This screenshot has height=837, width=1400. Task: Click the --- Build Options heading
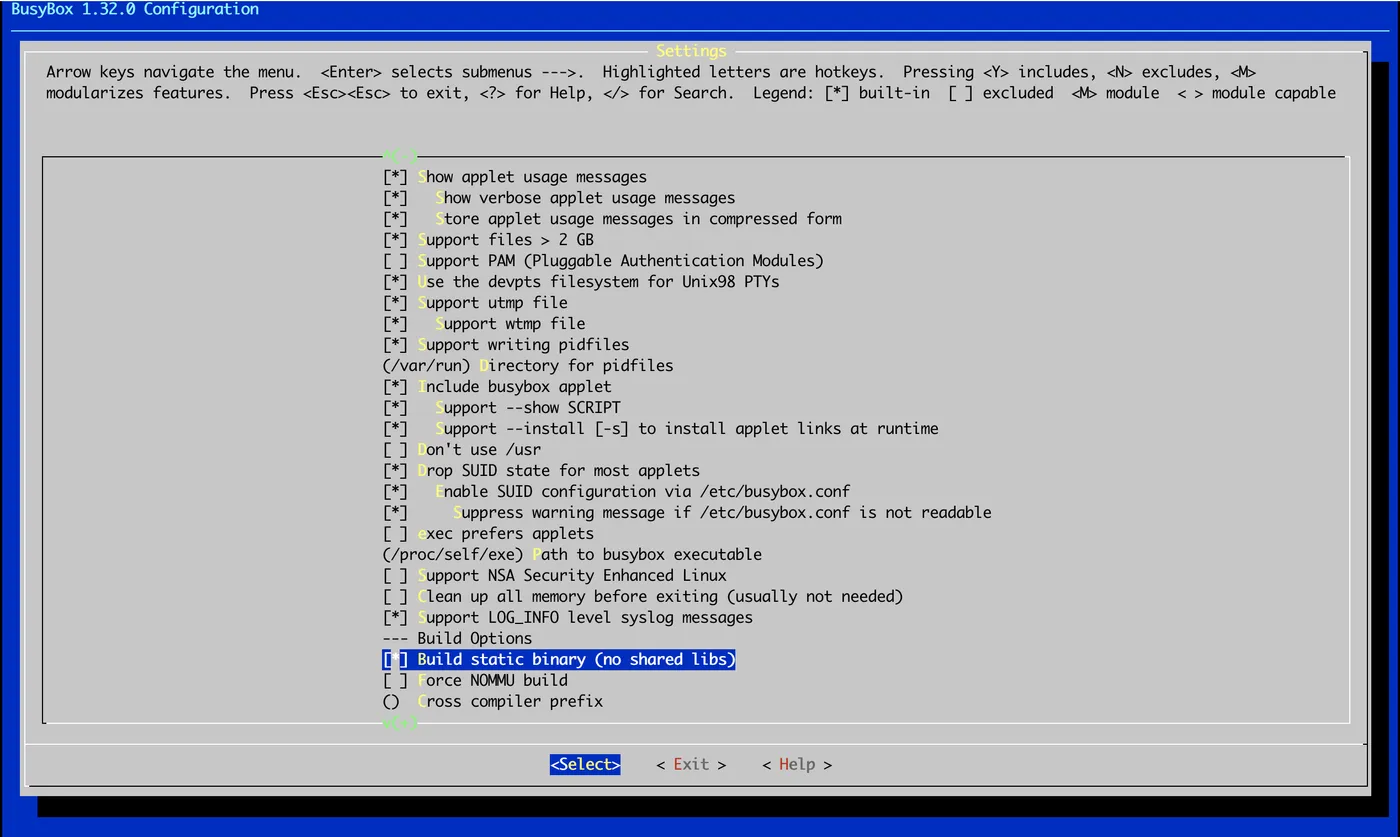click(x=457, y=639)
